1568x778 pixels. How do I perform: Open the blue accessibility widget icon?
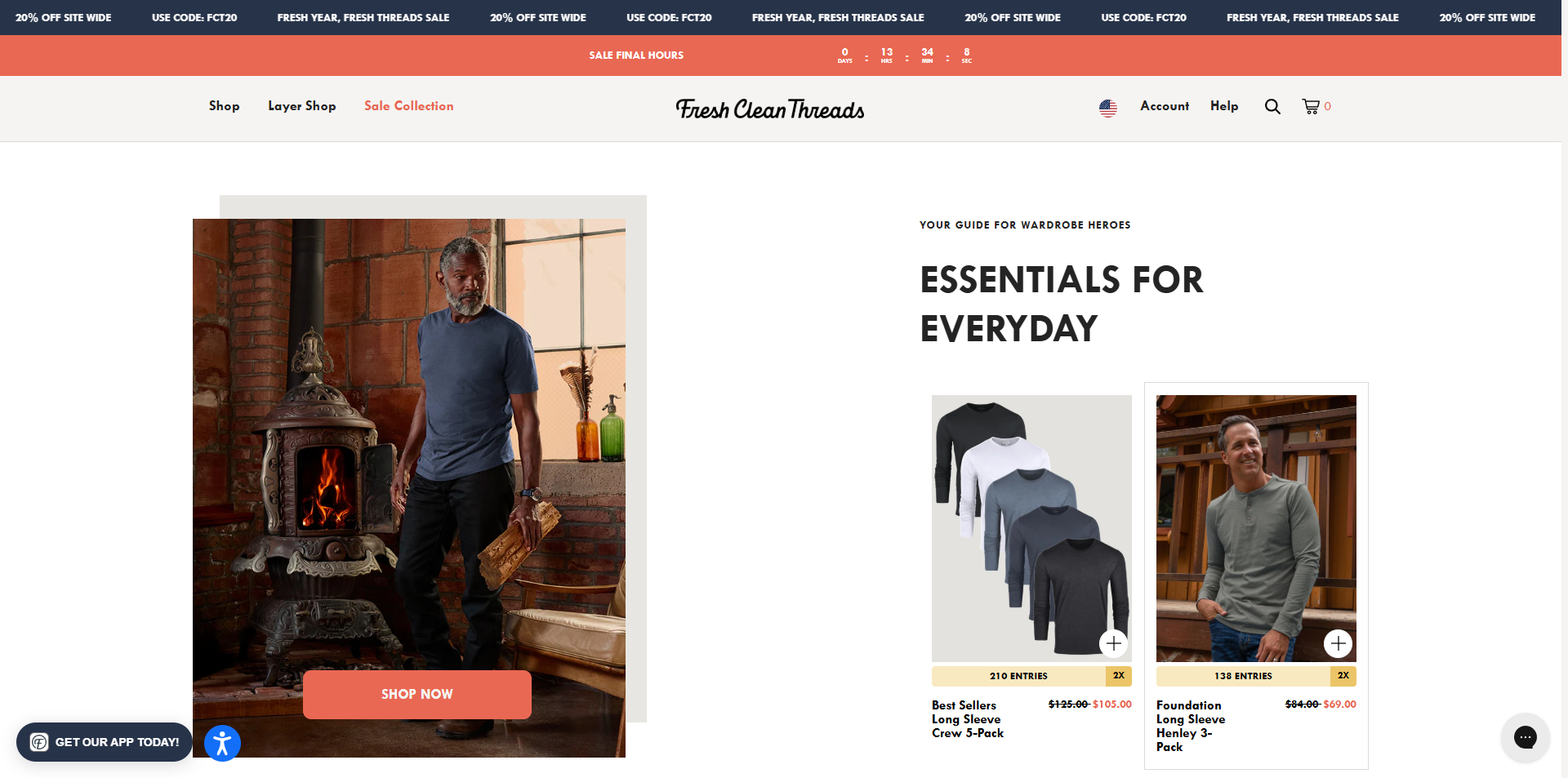coord(221,743)
